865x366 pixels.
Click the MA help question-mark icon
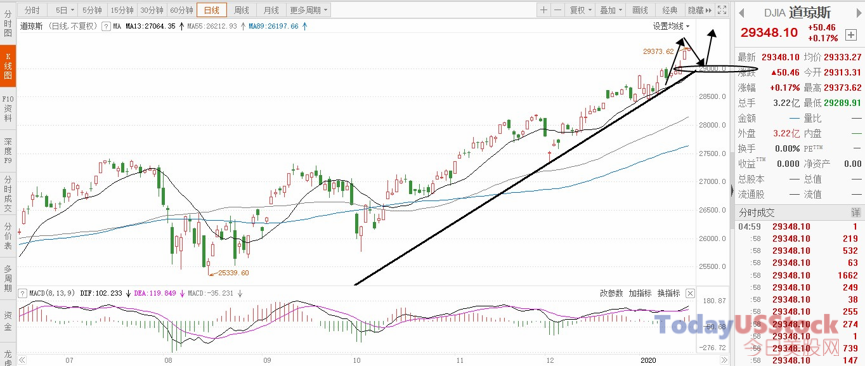(x=105, y=26)
